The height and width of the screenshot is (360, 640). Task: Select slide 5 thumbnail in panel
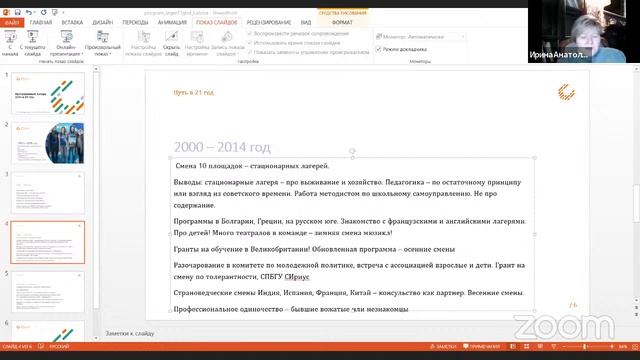(48, 292)
